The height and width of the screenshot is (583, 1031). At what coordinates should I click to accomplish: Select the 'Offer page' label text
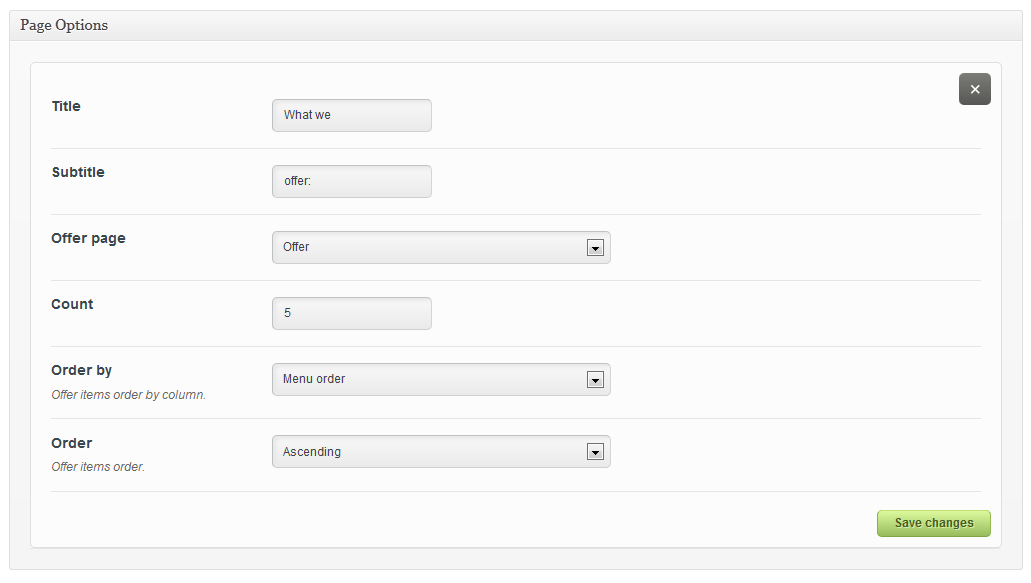point(88,238)
